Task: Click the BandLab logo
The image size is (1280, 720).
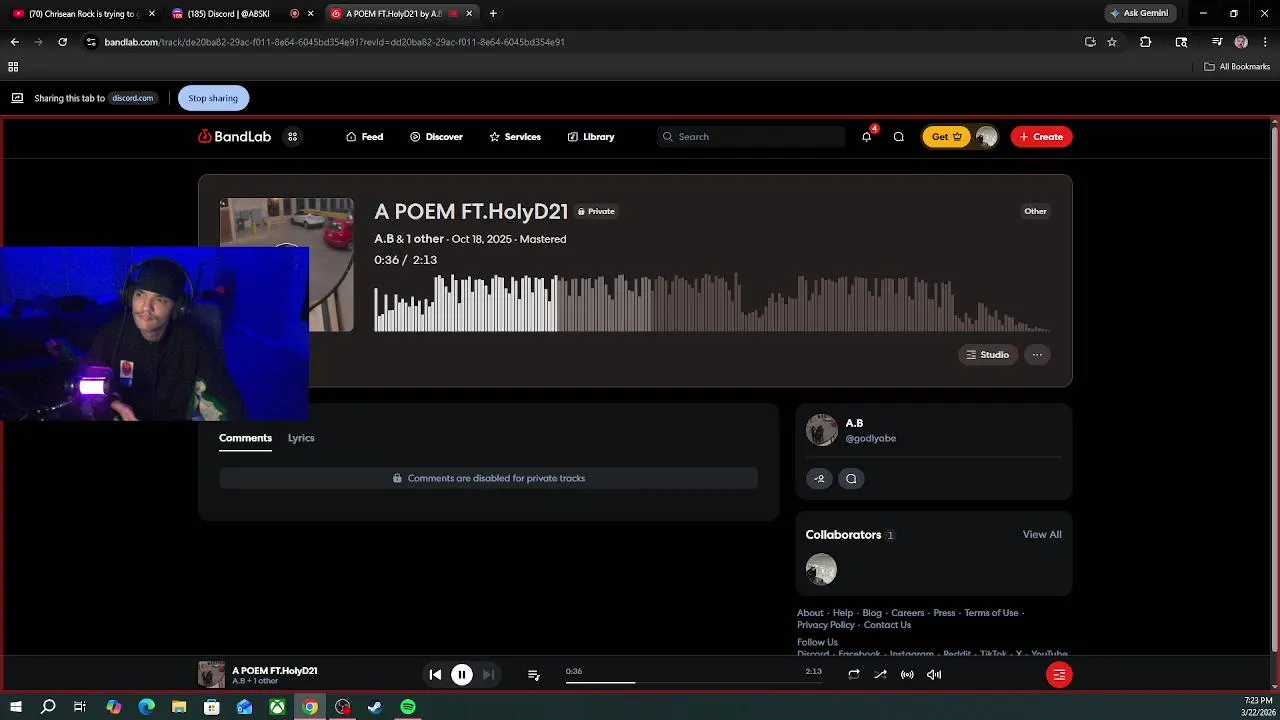Action: pyautogui.click(x=235, y=137)
